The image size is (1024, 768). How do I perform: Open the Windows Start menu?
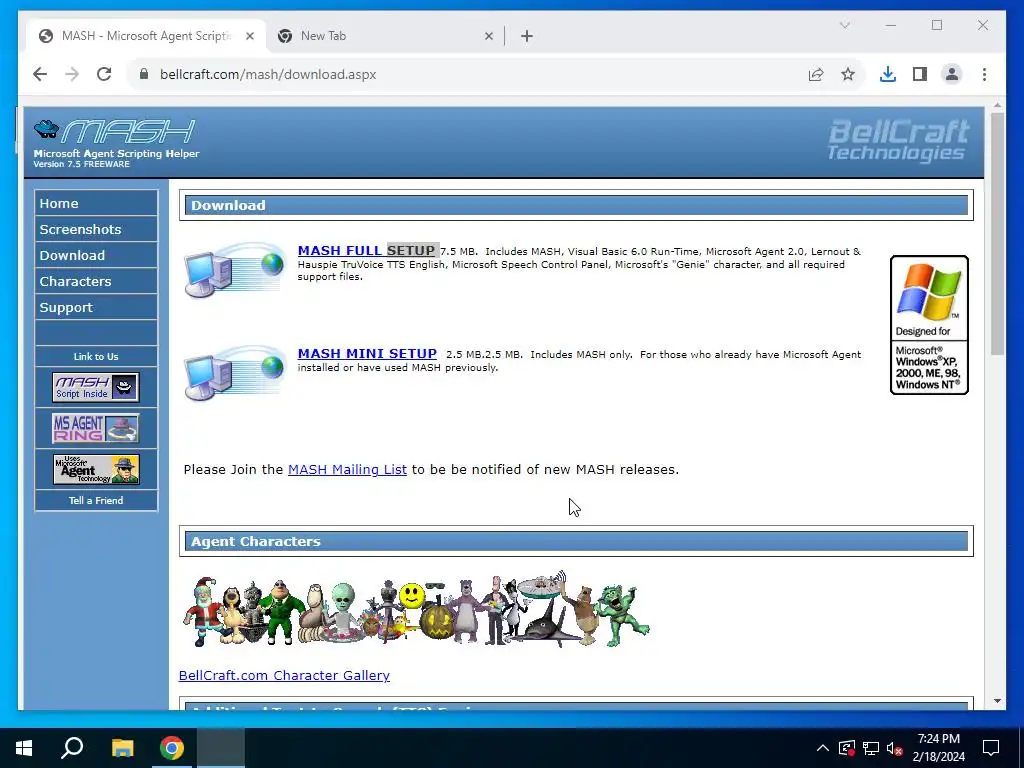[24, 748]
